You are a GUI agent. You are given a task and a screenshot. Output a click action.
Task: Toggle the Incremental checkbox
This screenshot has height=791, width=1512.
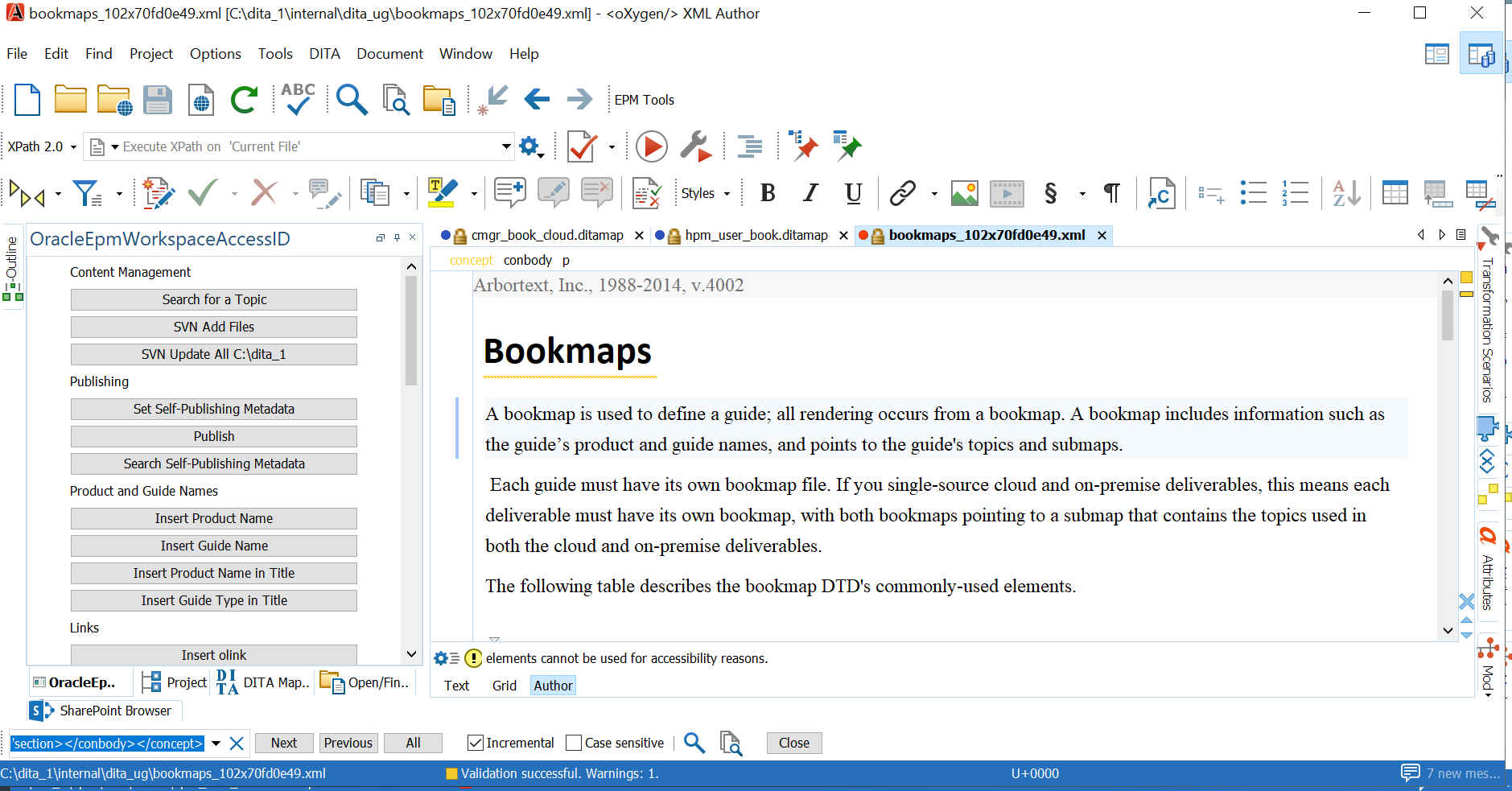click(476, 743)
